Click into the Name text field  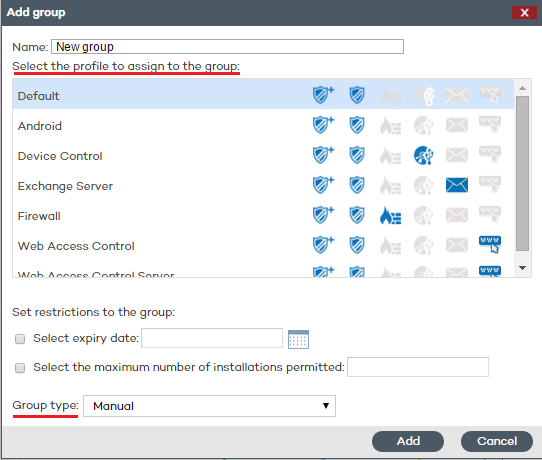(227, 46)
